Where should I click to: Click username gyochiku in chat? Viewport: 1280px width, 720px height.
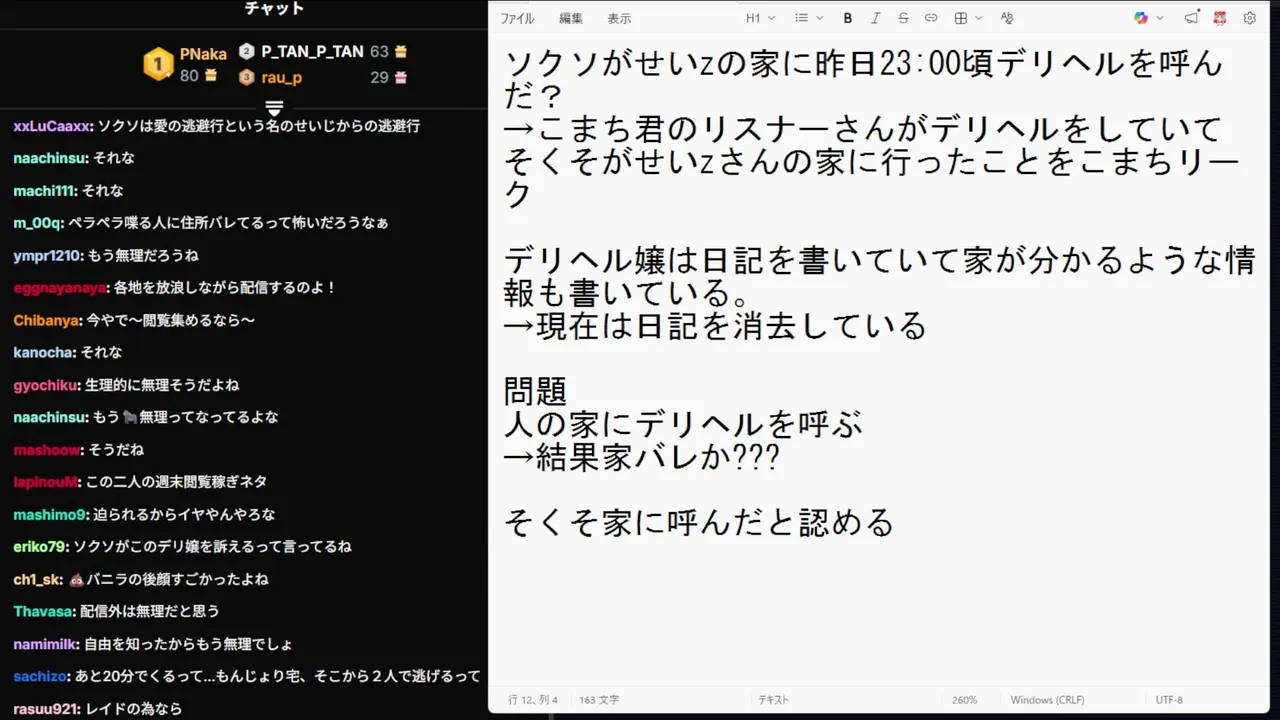pyautogui.click(x=46, y=385)
